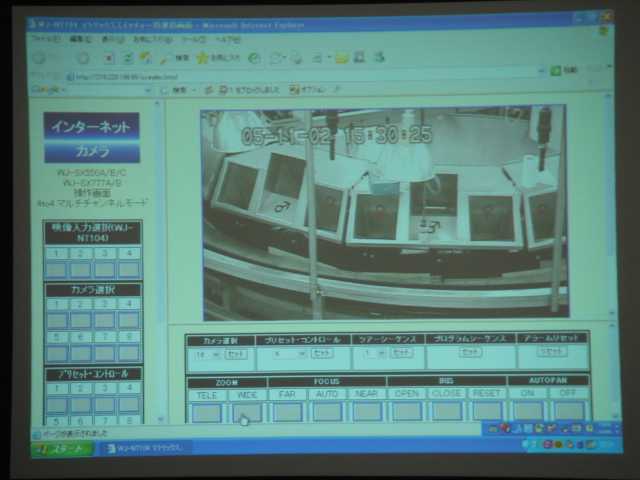Click the IE Favorites star icon

click(x=202, y=58)
